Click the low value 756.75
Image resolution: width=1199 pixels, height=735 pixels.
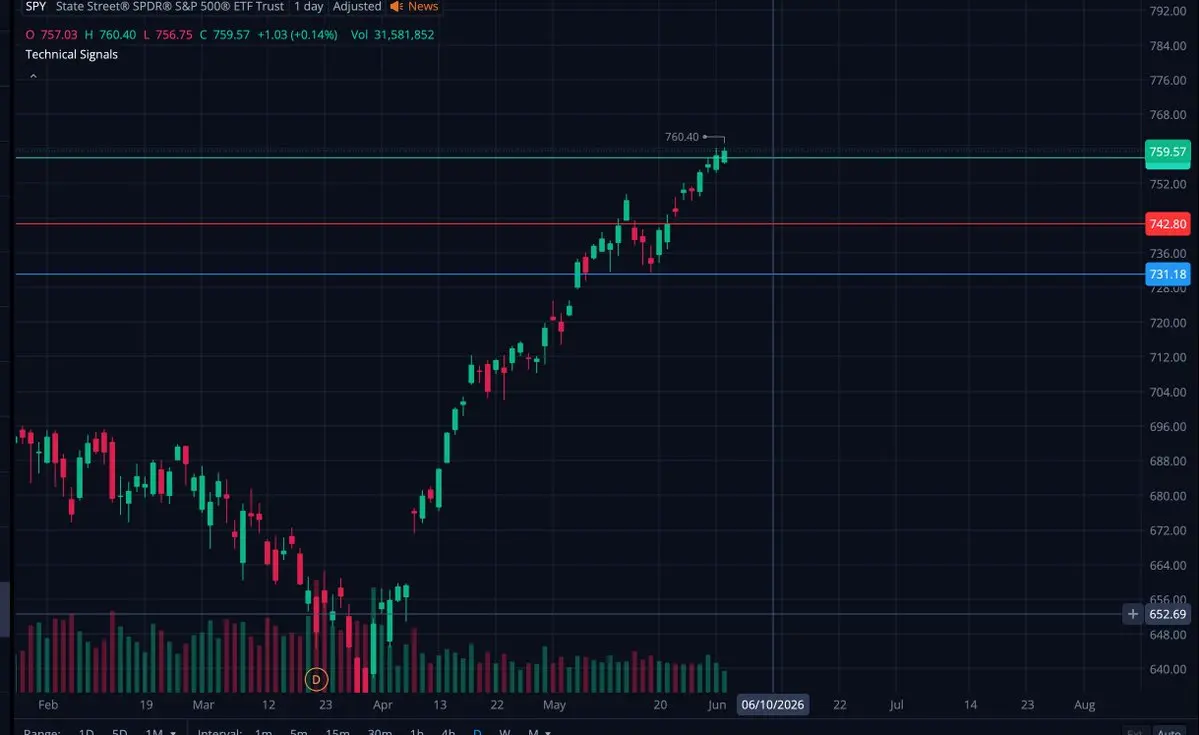174,34
